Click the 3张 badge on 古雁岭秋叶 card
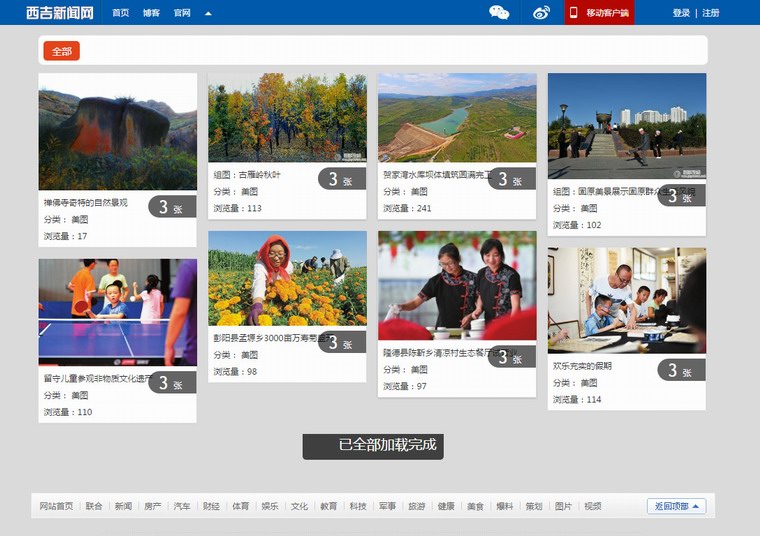This screenshot has width=760, height=536. coord(342,179)
